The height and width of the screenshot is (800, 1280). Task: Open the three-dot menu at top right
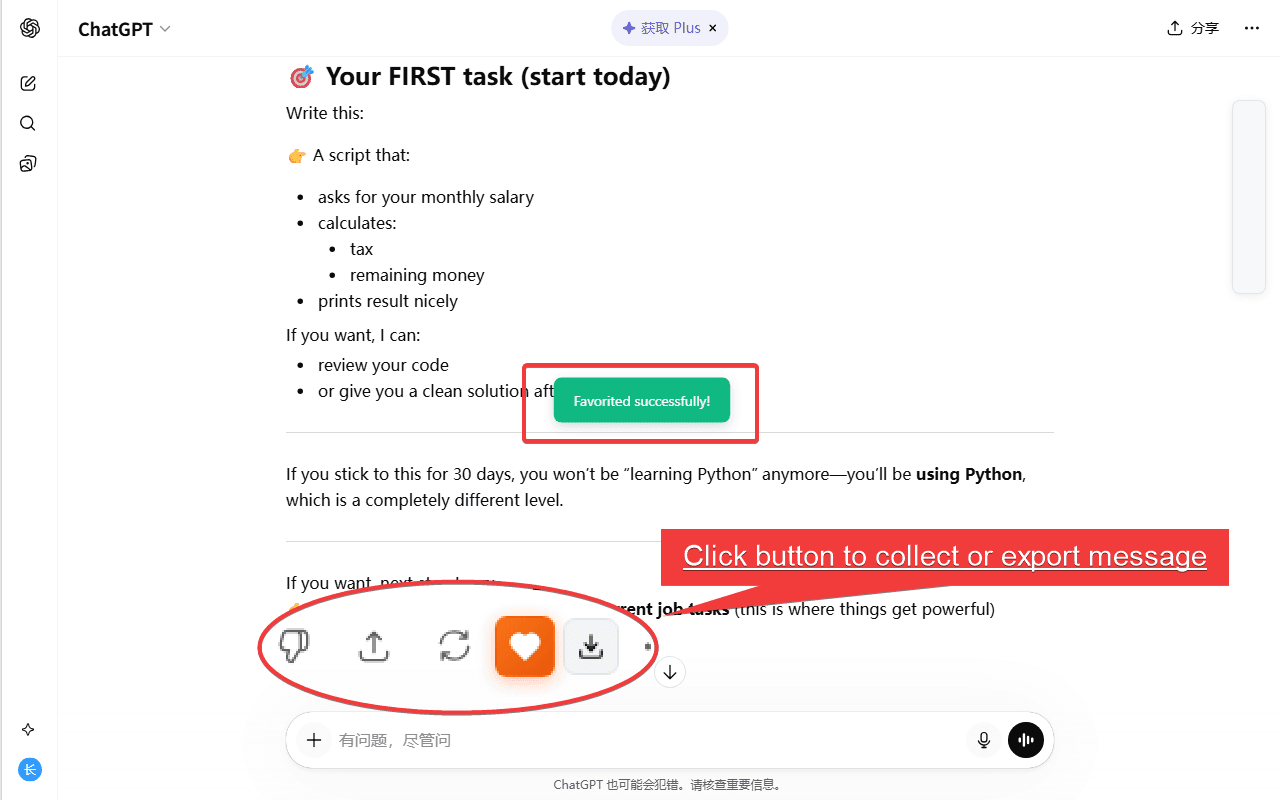(1251, 28)
